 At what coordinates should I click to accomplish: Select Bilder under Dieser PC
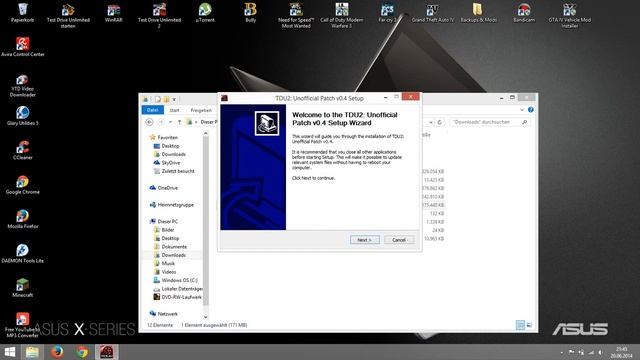(x=164, y=230)
